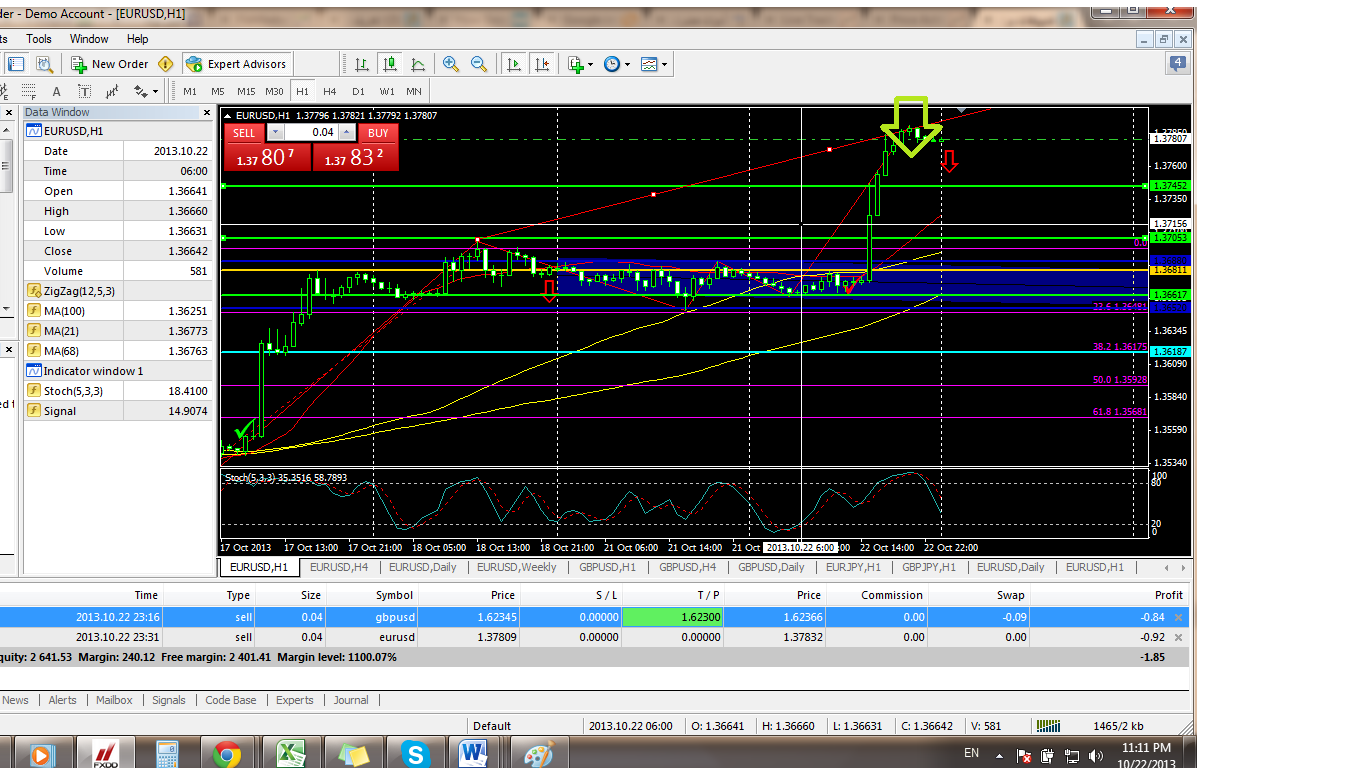The width and height of the screenshot is (1366, 768).
Task: Open Google Chrome from the taskbar
Action: 227,753
